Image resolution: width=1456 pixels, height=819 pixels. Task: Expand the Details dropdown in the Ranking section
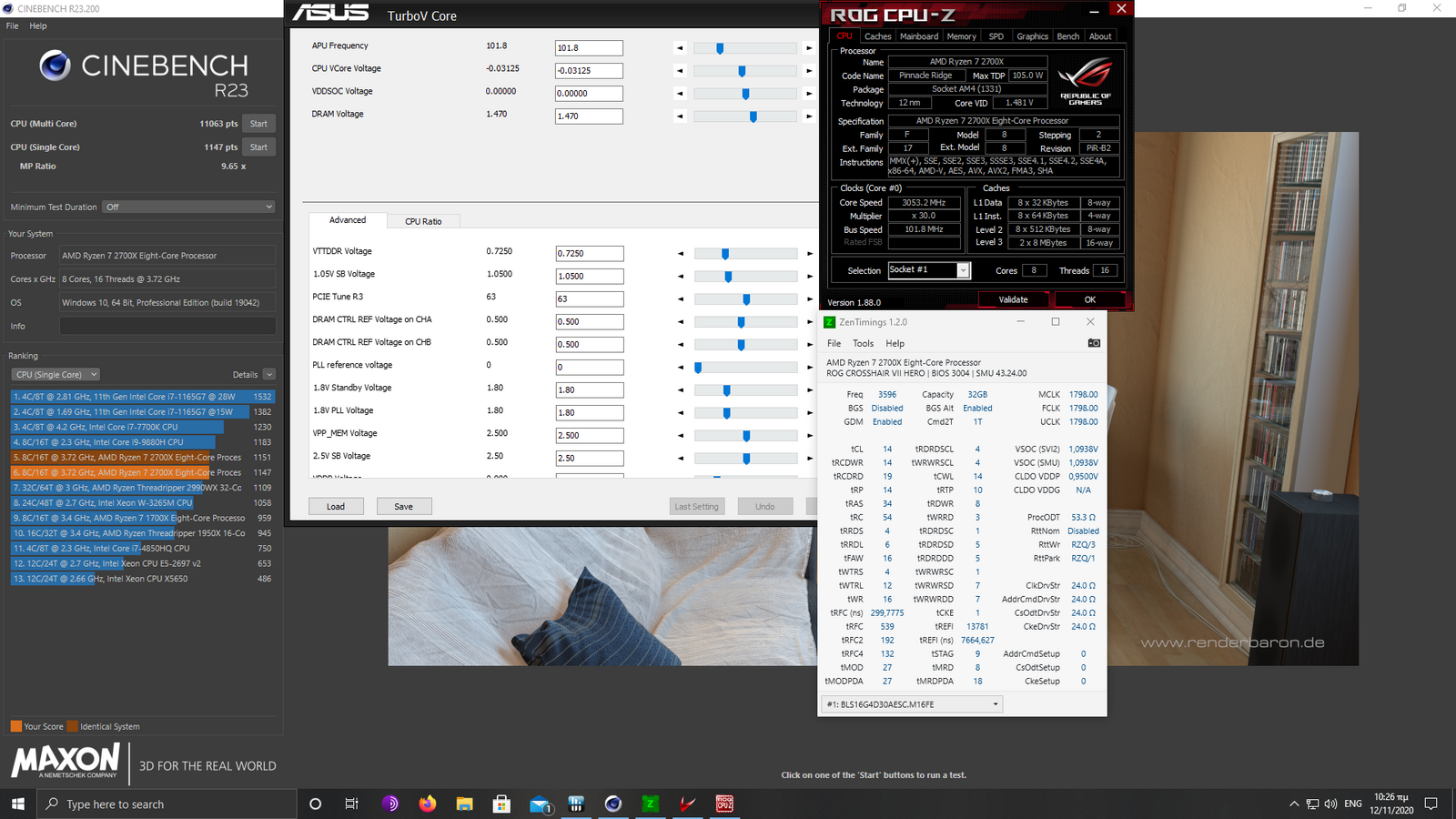pyautogui.click(x=268, y=374)
